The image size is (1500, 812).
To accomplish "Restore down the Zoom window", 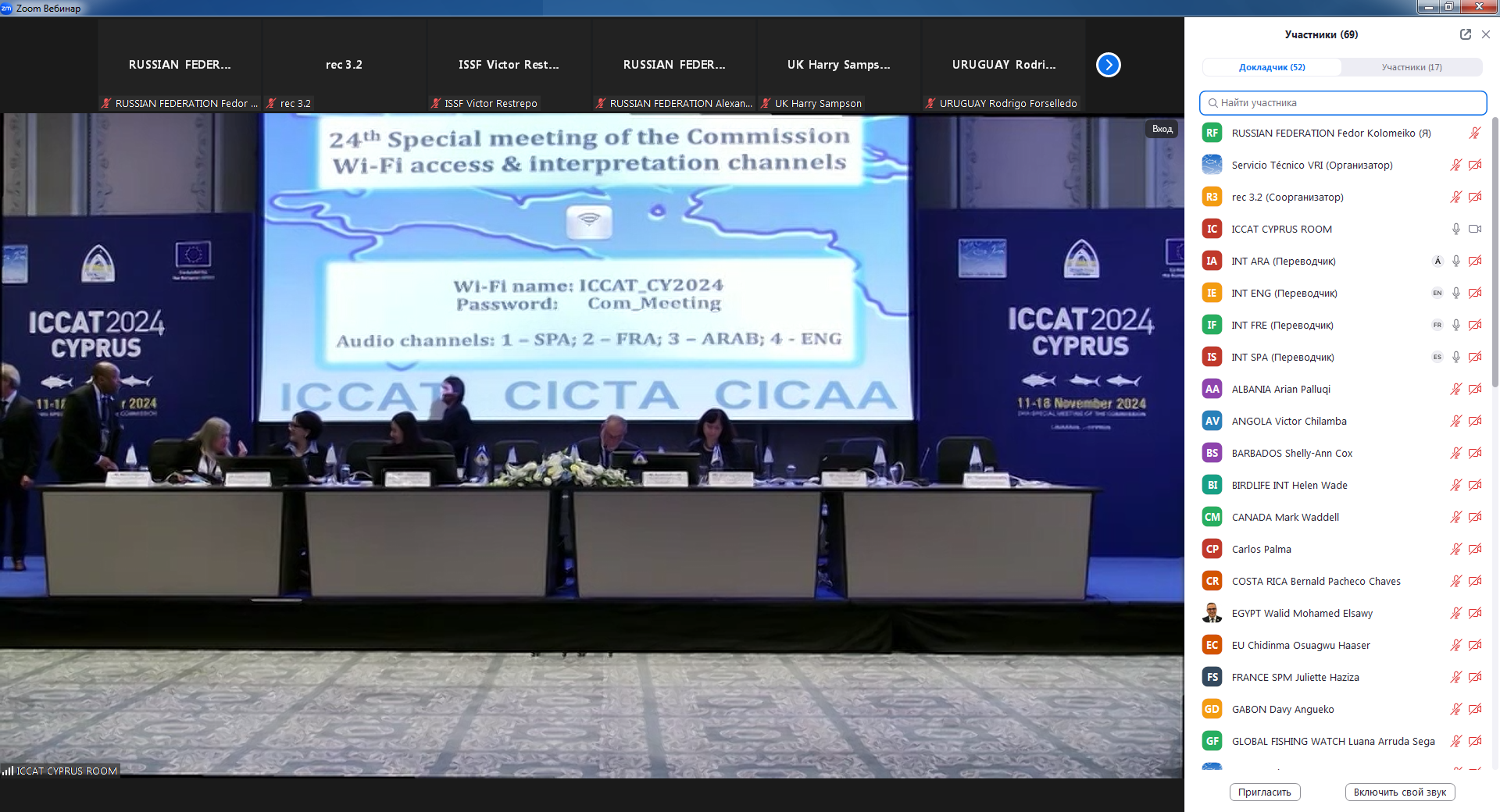I will pos(1449,6).
